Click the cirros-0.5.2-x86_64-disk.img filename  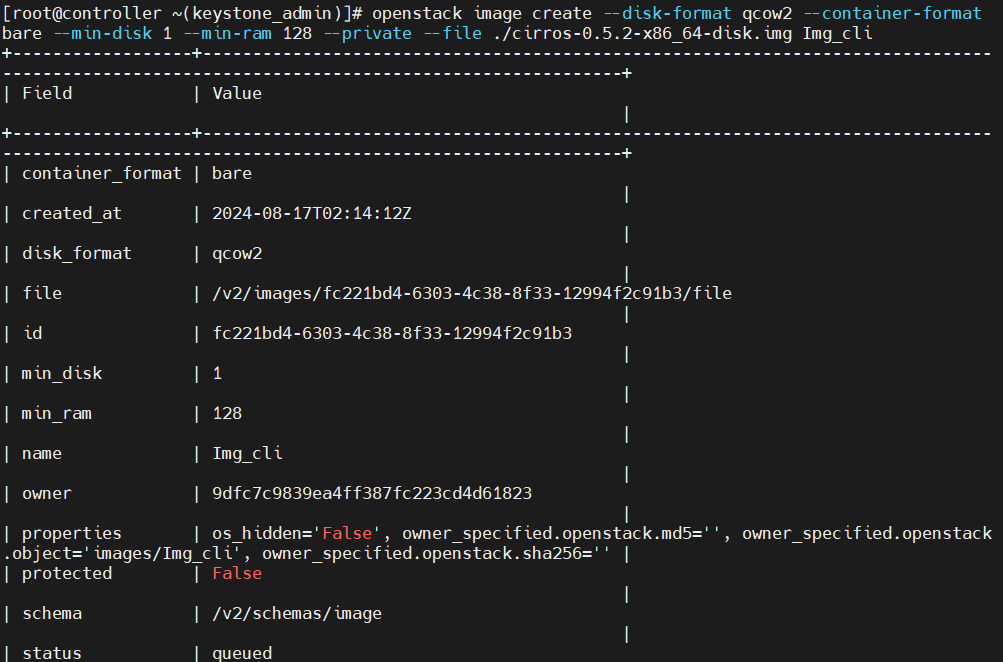[652, 33]
